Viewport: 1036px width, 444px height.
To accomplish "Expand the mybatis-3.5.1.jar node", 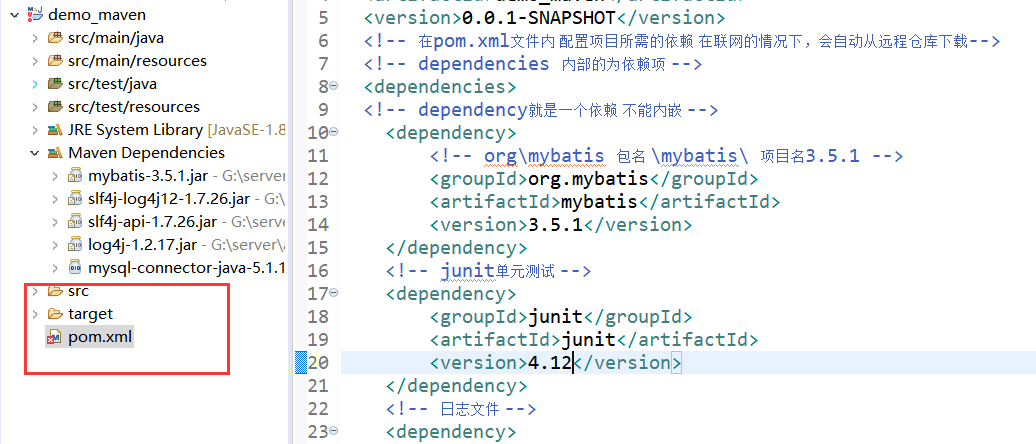I will 56,176.
